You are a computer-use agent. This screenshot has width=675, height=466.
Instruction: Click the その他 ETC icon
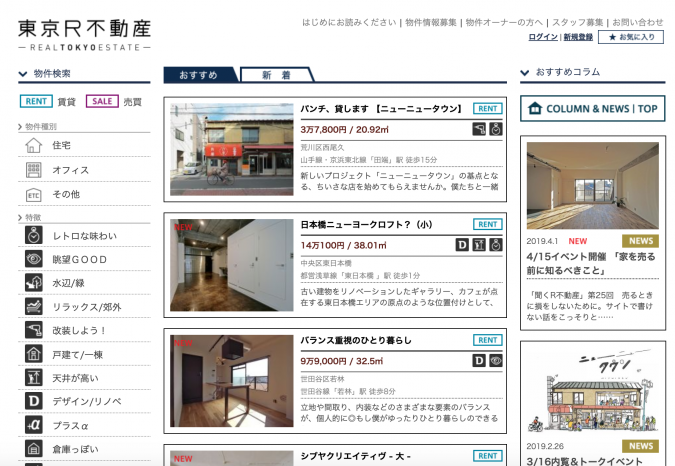pyautogui.click(x=34, y=195)
